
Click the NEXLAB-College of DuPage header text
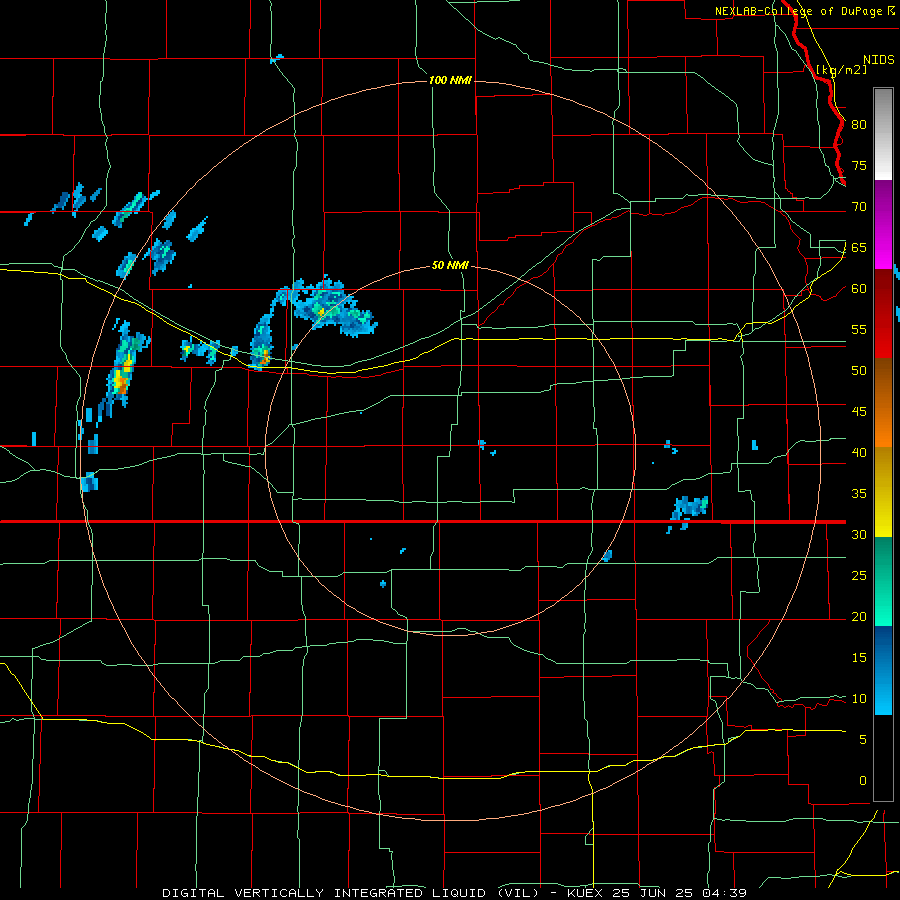point(804,11)
